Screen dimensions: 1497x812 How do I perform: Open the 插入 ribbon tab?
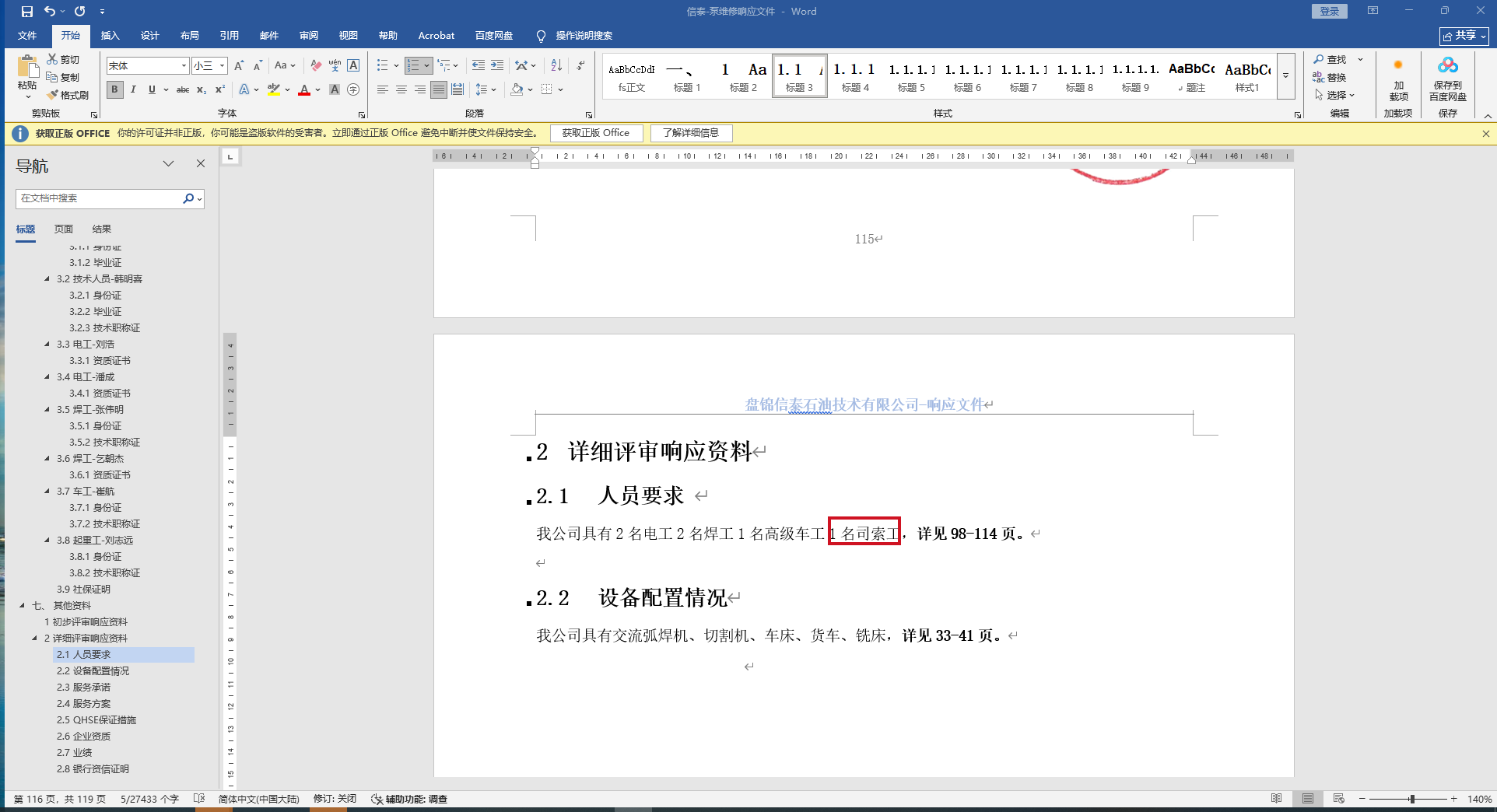(110, 36)
